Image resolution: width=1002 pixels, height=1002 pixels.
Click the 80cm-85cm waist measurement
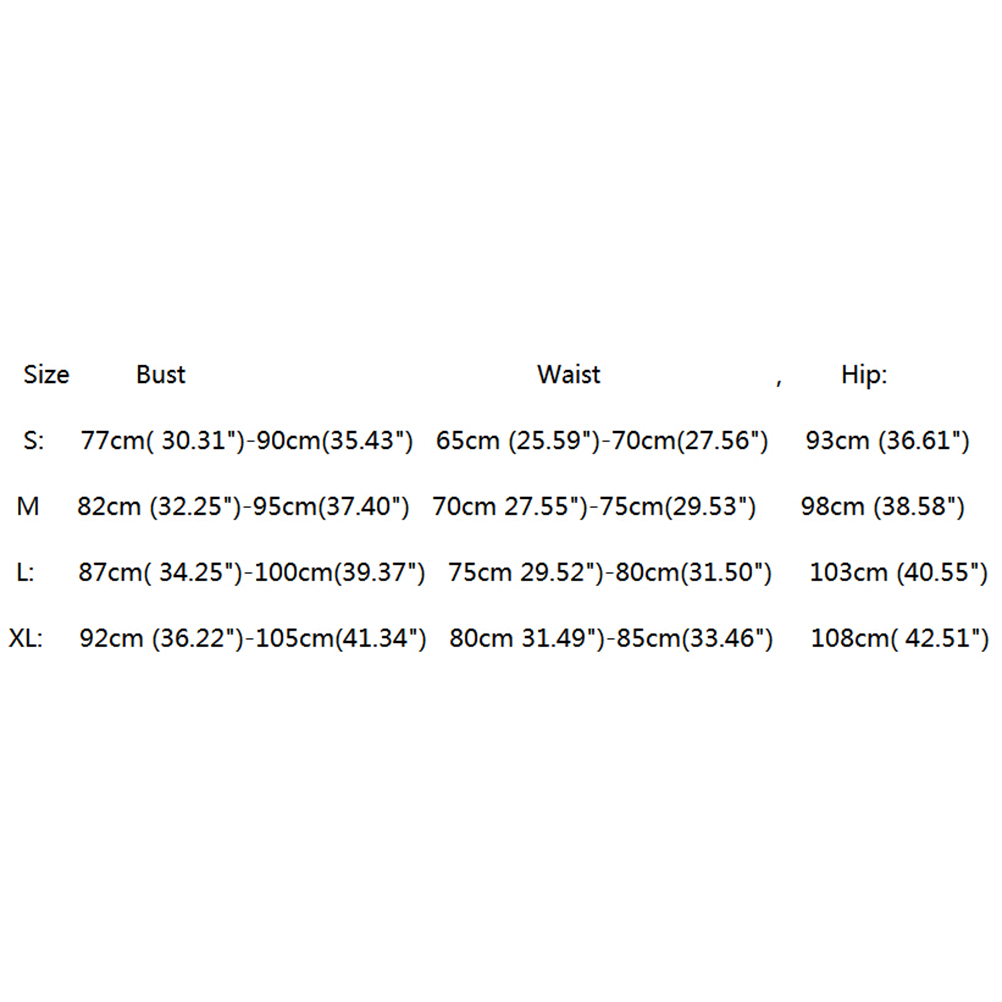click(x=611, y=638)
